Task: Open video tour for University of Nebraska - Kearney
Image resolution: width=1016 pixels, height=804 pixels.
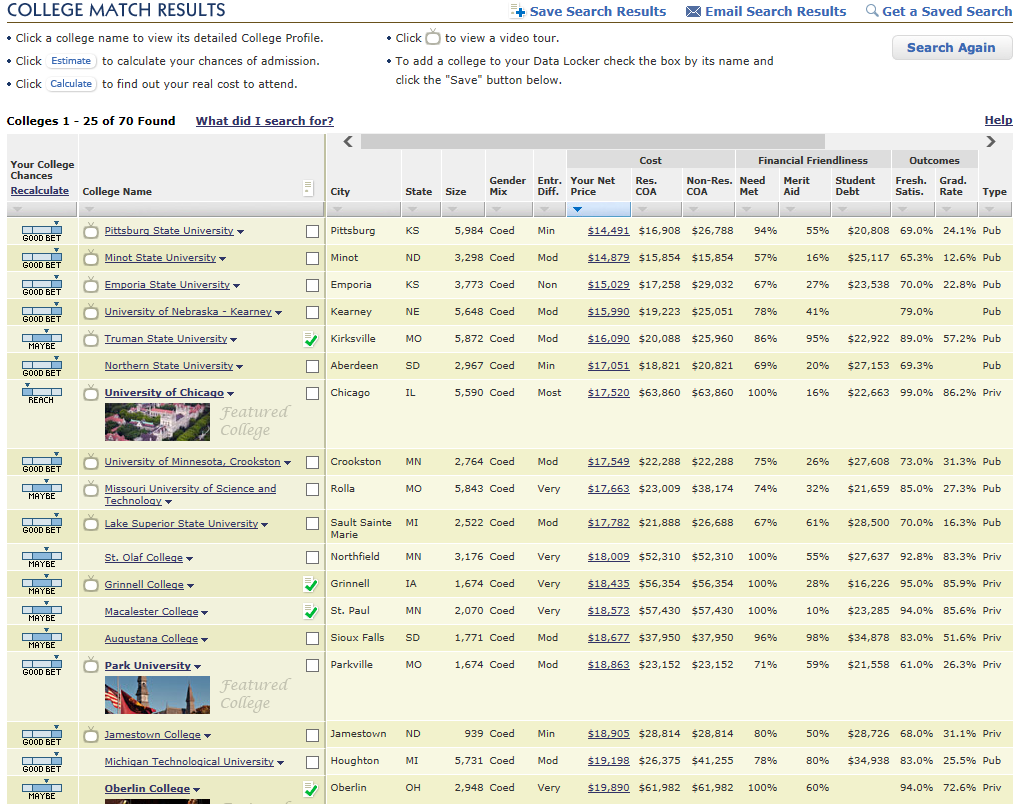Action: click(91, 312)
